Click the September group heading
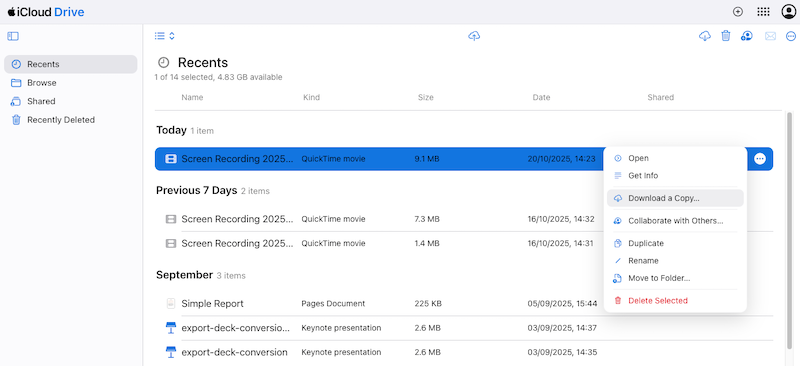 point(184,275)
